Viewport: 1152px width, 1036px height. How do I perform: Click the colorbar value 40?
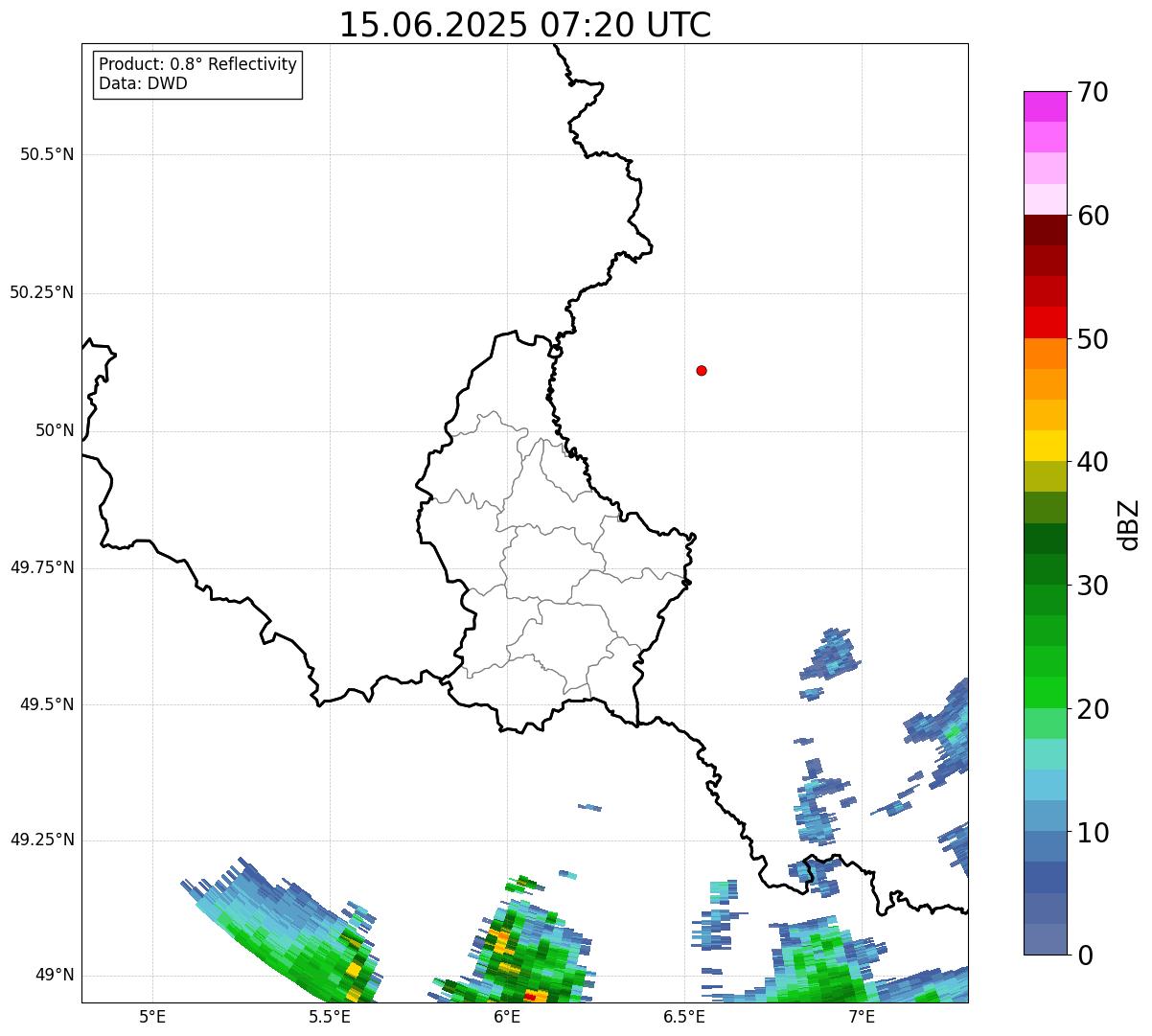[x=1093, y=462]
